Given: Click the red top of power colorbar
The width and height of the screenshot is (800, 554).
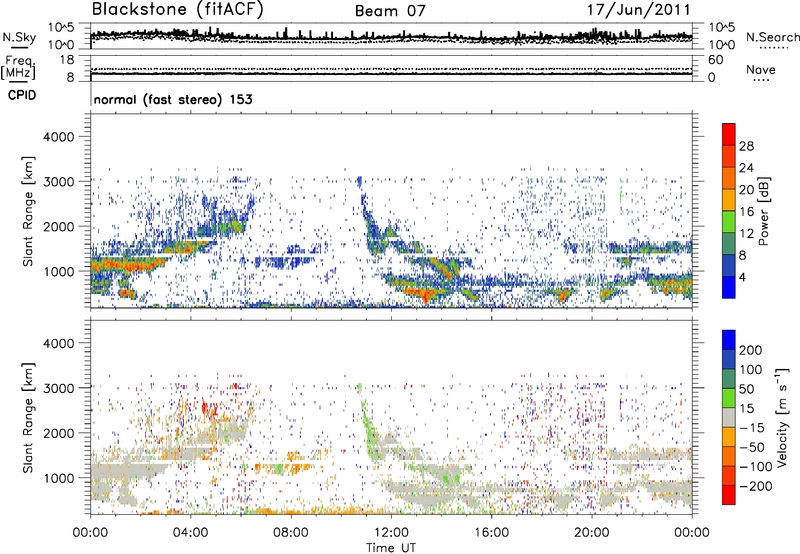Looking at the screenshot, I should [x=729, y=135].
